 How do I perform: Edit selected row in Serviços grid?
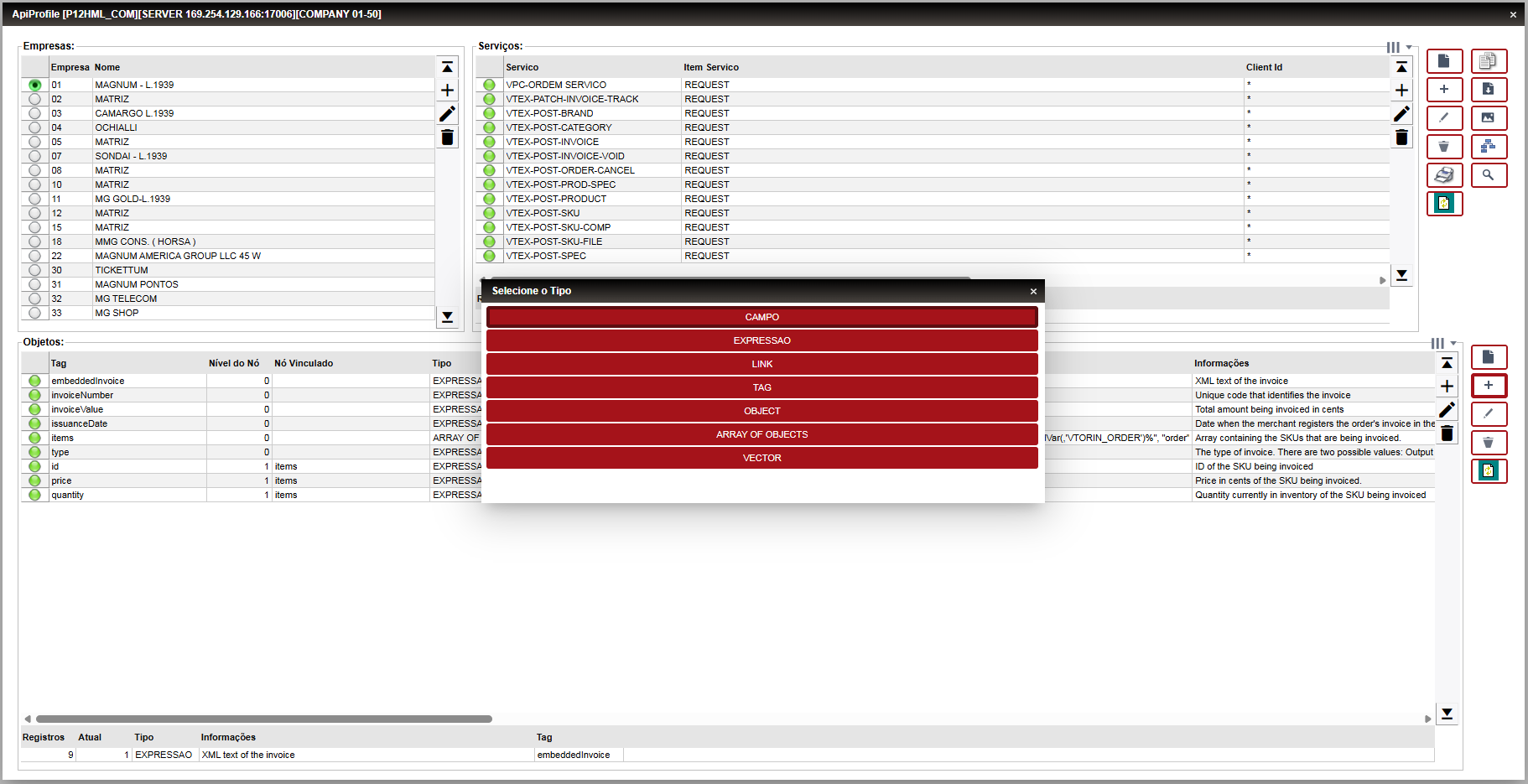coord(1401,114)
